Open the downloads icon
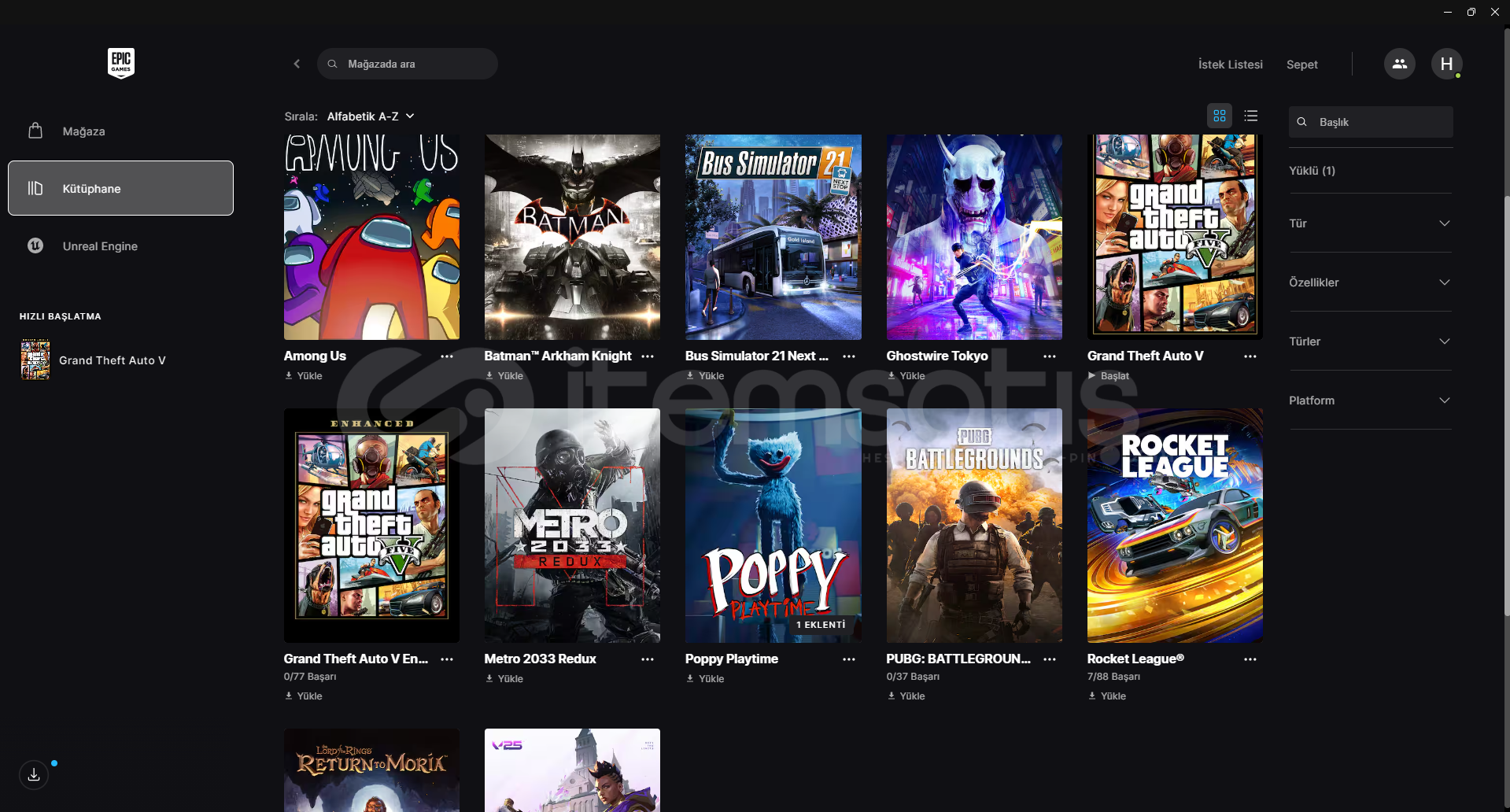1510x812 pixels. [34, 775]
